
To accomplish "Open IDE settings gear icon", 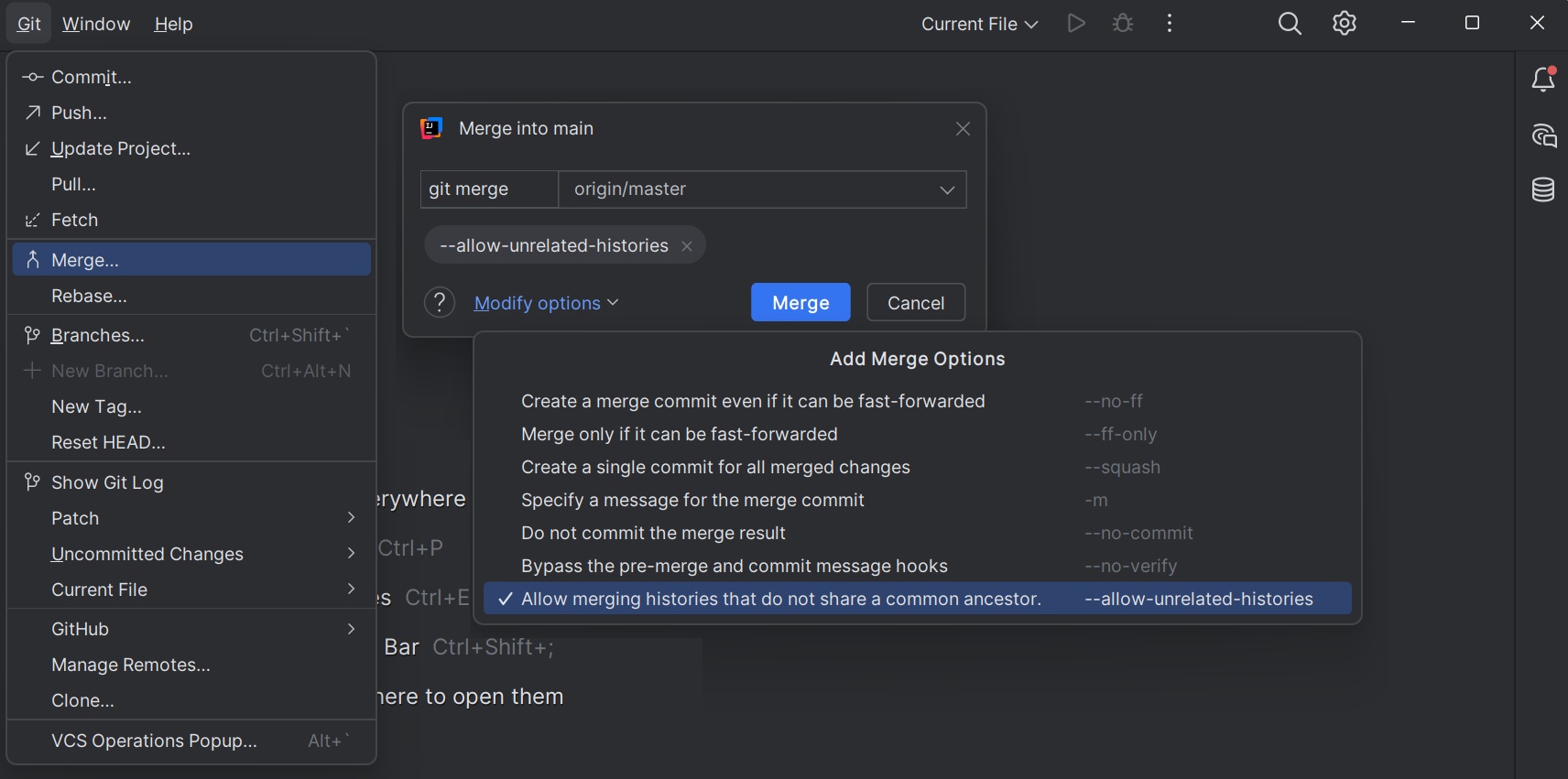I will (1345, 24).
